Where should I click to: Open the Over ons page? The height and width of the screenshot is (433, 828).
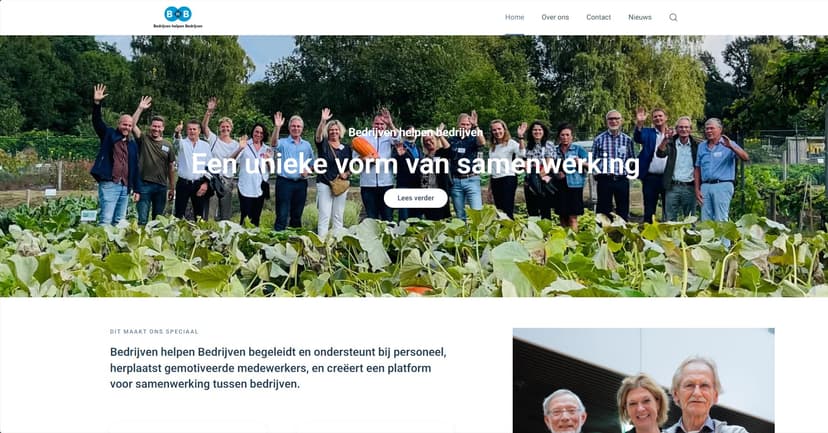(555, 17)
